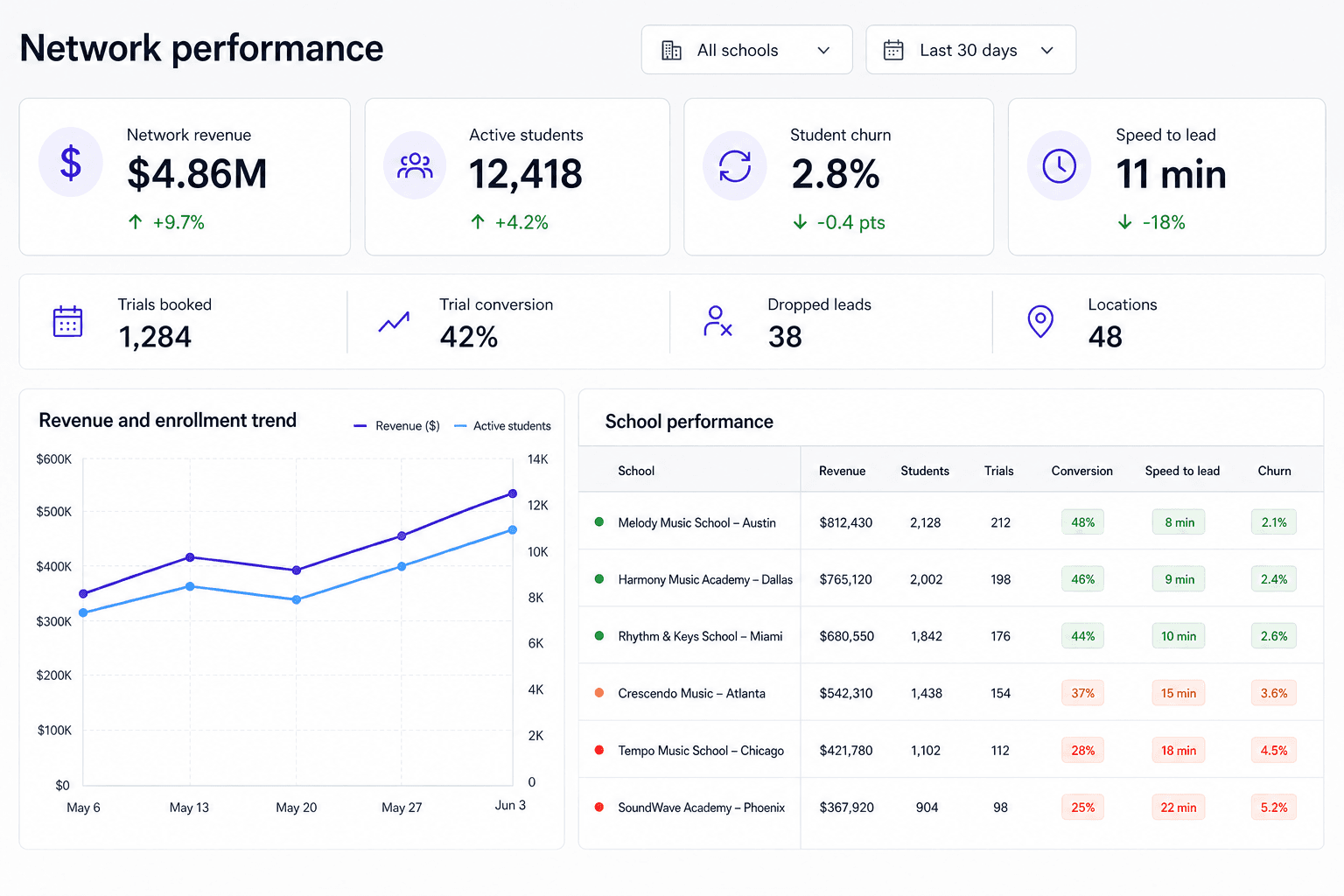
Task: Click the 22 min speed to lead badge
Action: 1179,807
